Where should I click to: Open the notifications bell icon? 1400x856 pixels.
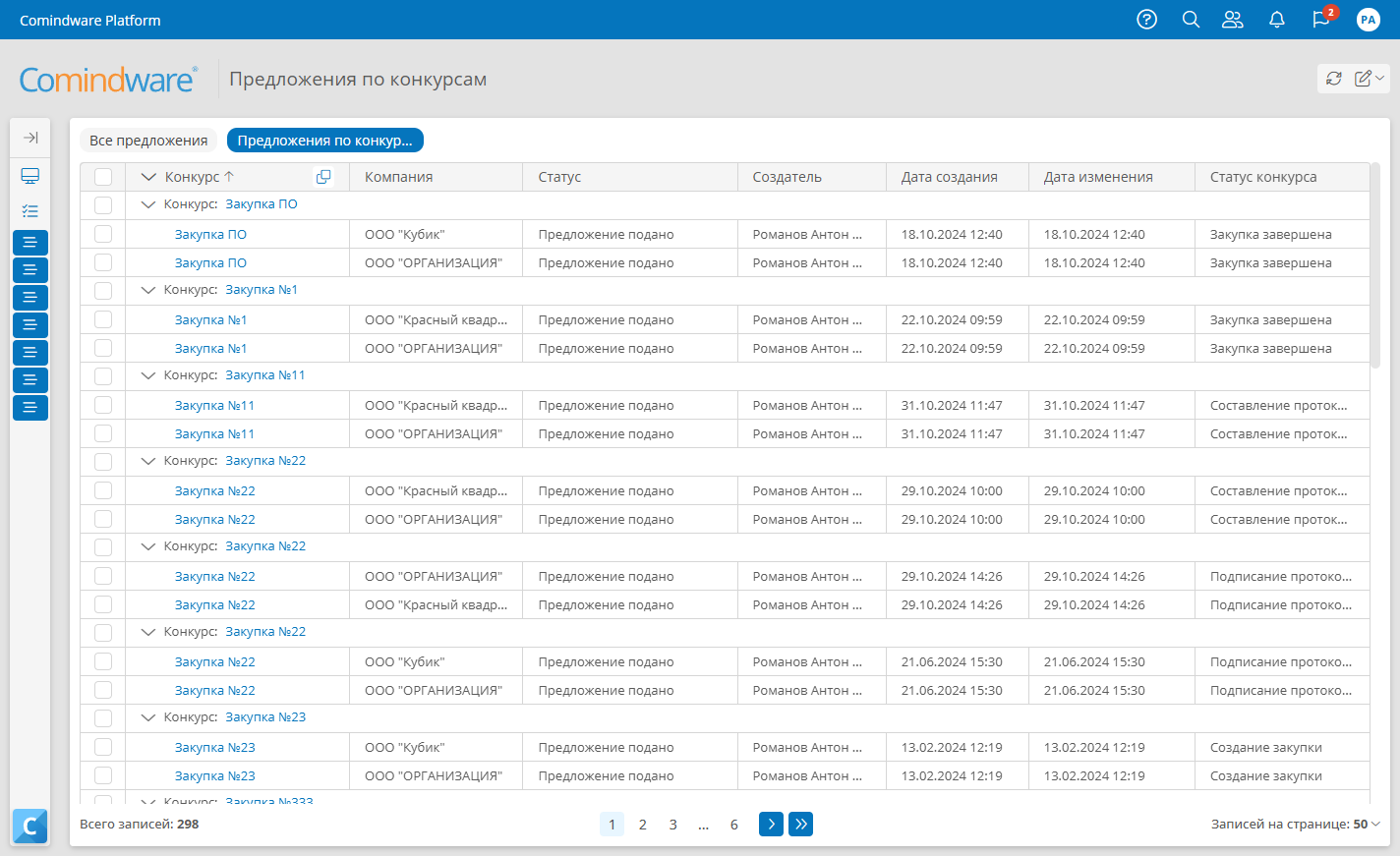[x=1277, y=20]
